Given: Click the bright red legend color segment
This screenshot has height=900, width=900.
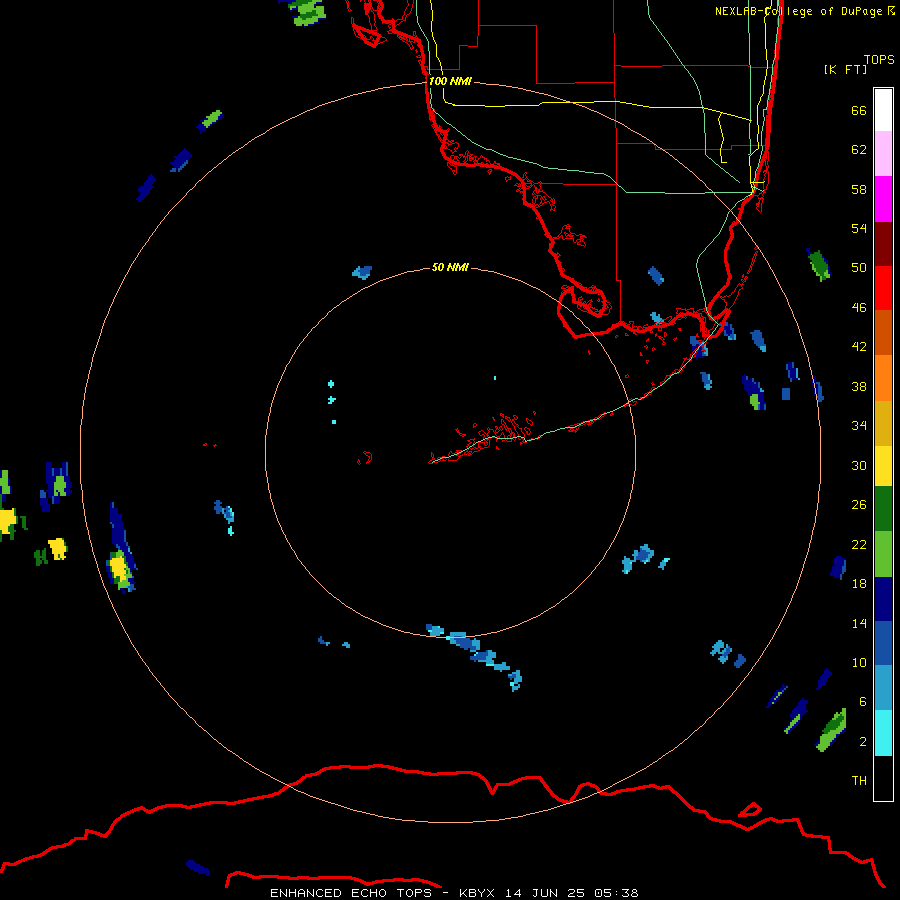Looking at the screenshot, I should coord(883,288).
